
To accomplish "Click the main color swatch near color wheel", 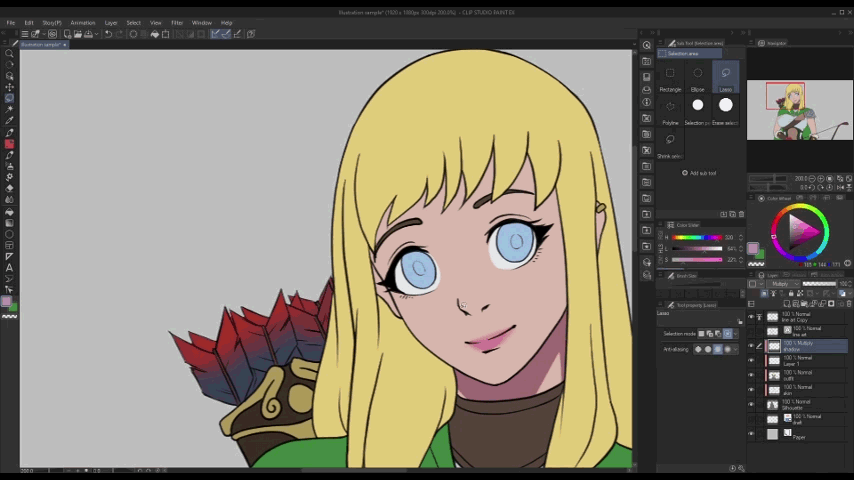I will [753, 248].
